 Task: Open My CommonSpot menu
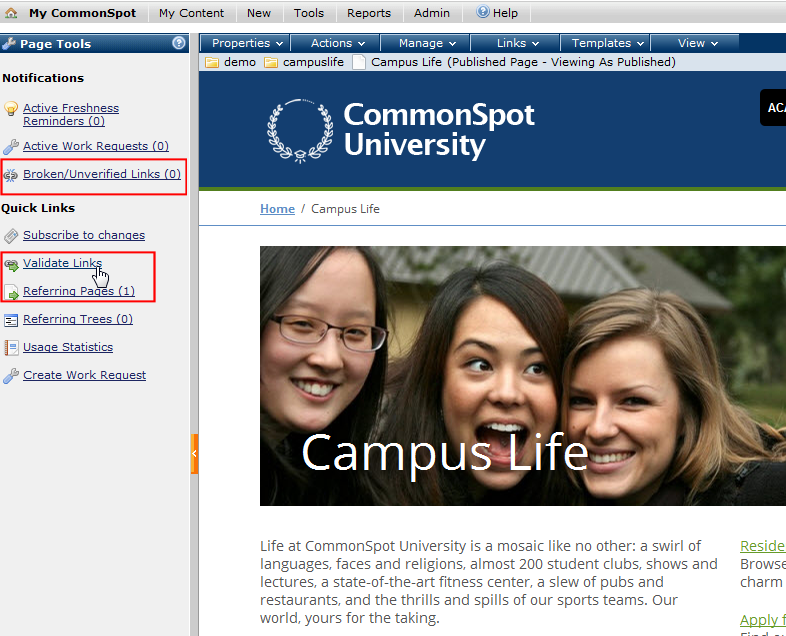tap(82, 13)
